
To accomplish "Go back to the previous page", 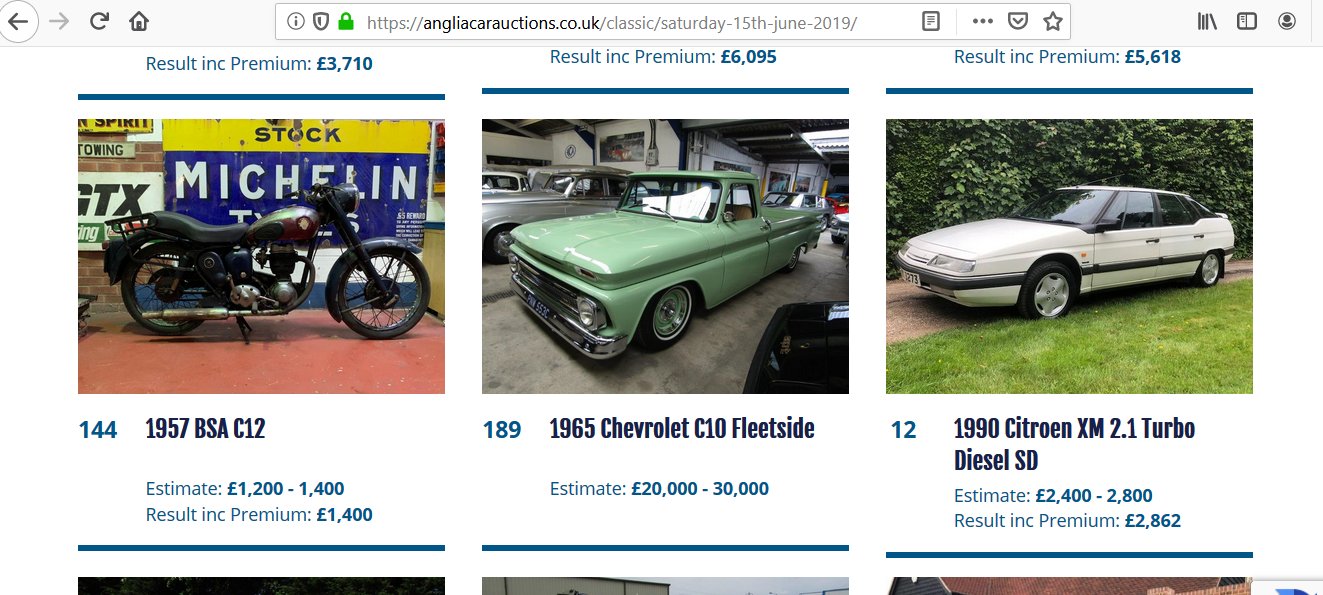I will coord(18,21).
